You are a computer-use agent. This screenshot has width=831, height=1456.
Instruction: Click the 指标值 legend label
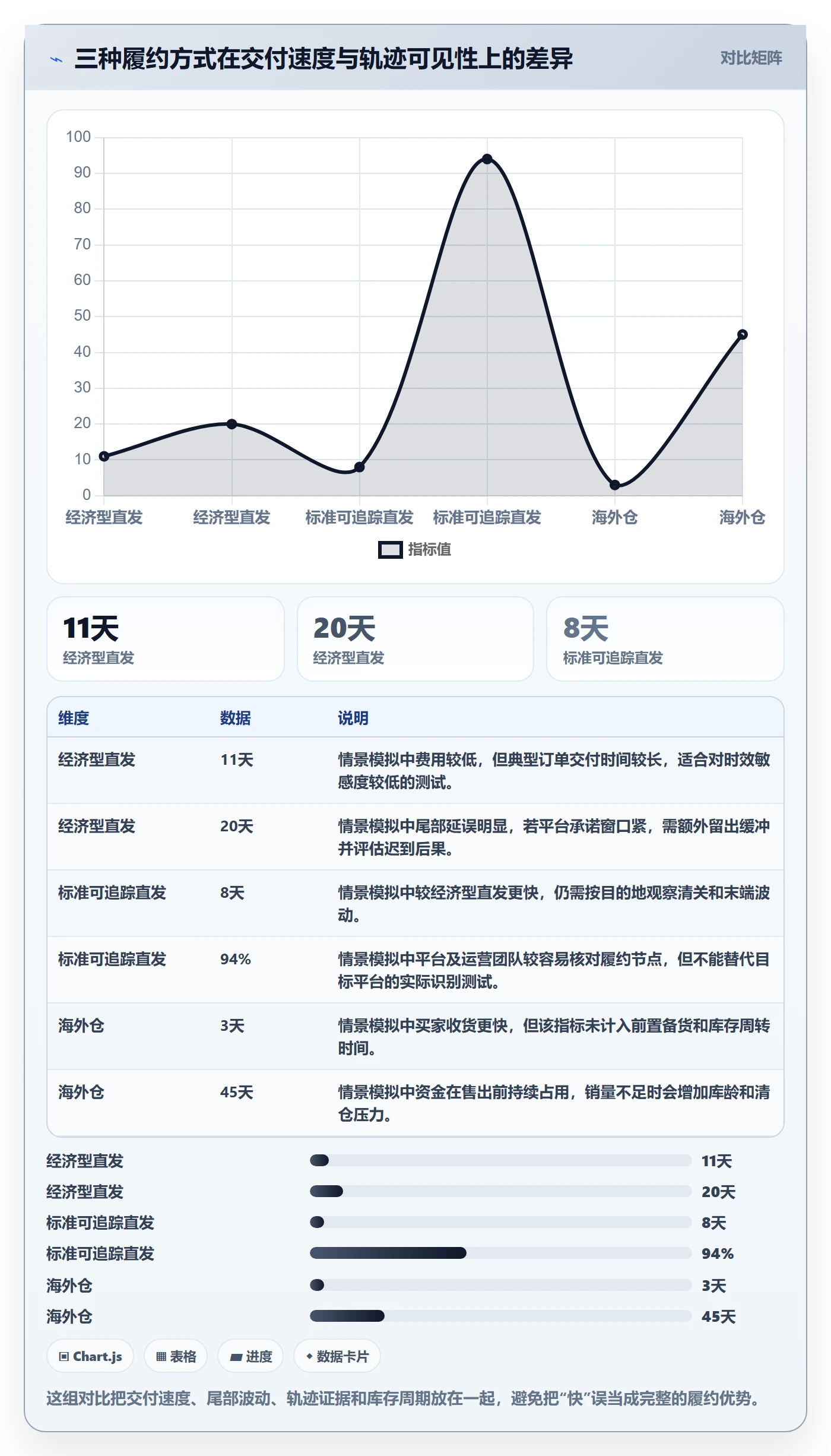tap(430, 550)
